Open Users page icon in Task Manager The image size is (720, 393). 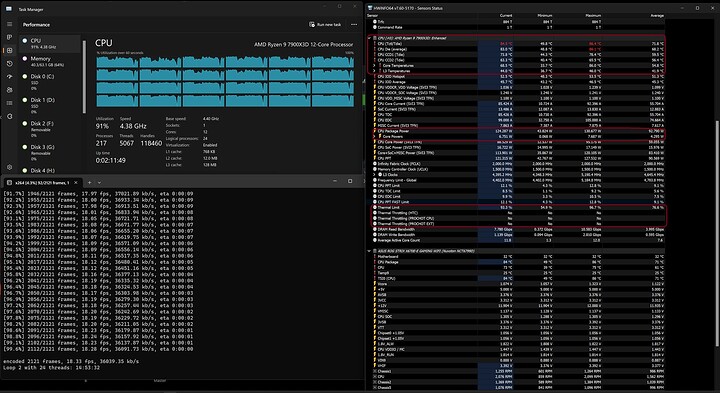coord(10,90)
